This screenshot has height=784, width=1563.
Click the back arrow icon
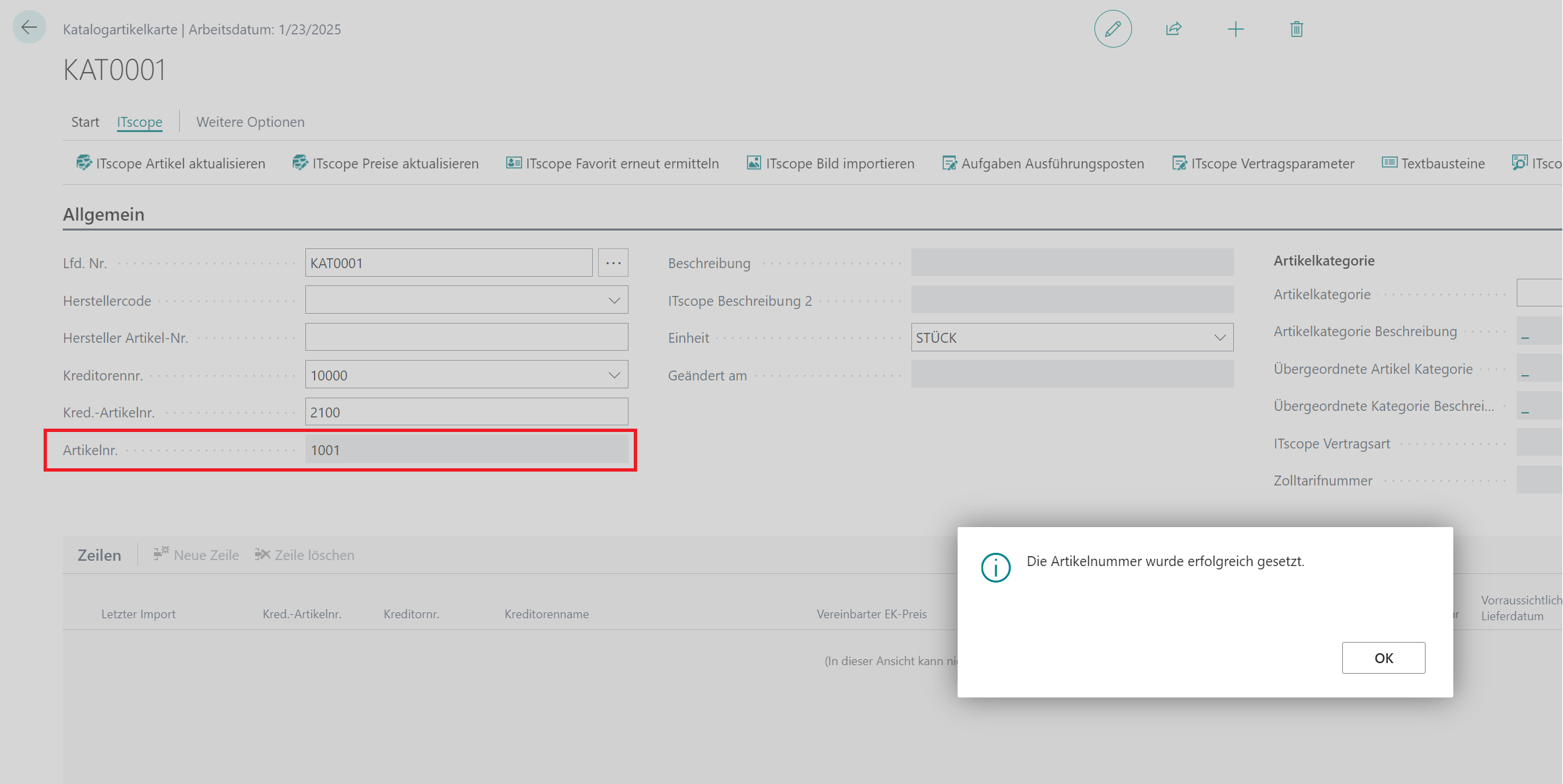pyautogui.click(x=29, y=28)
